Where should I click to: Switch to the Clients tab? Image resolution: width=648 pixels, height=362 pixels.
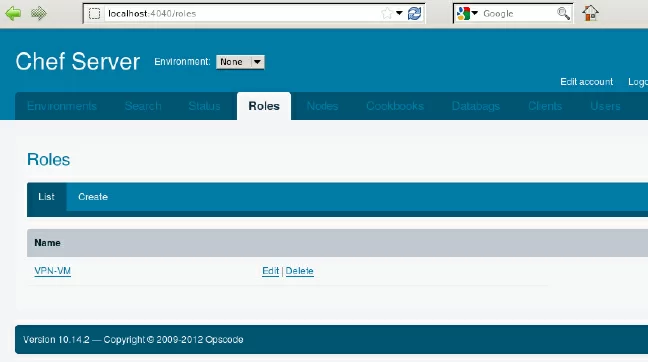545,106
